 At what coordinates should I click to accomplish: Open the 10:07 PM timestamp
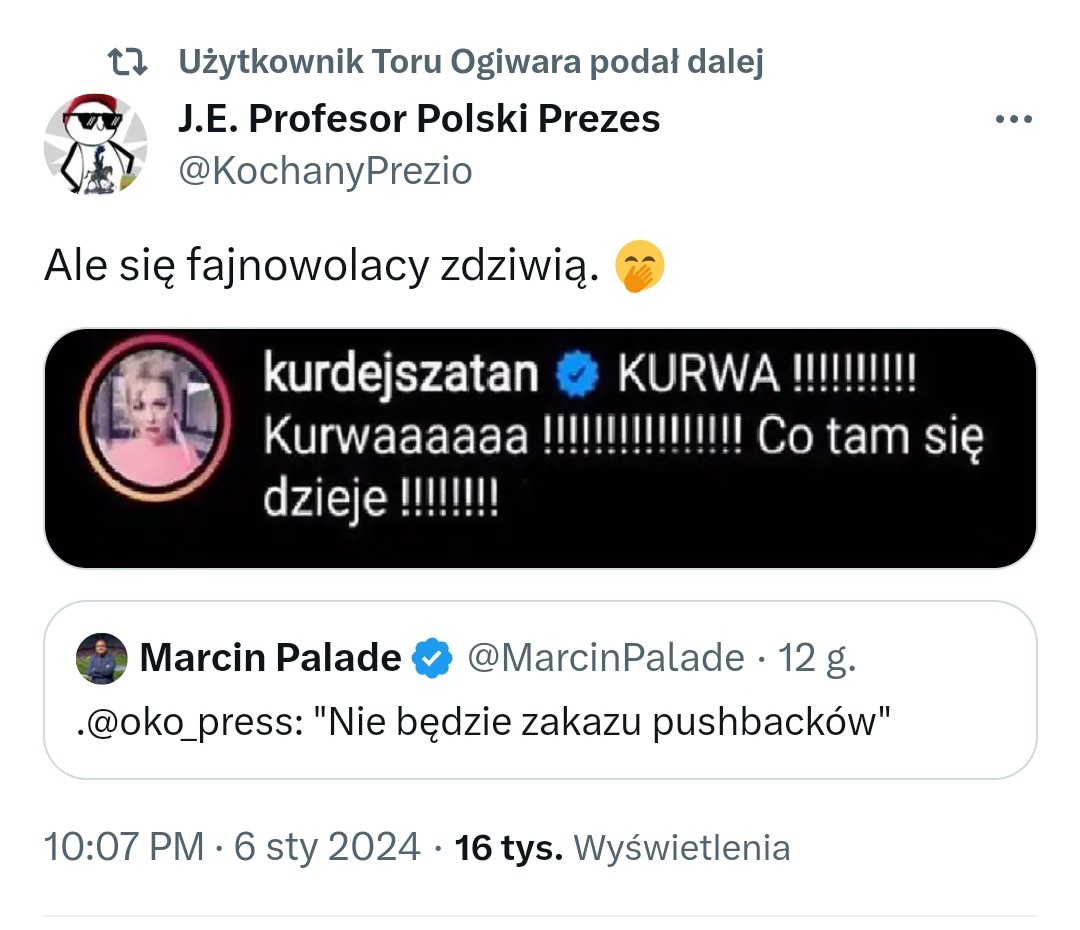point(124,847)
